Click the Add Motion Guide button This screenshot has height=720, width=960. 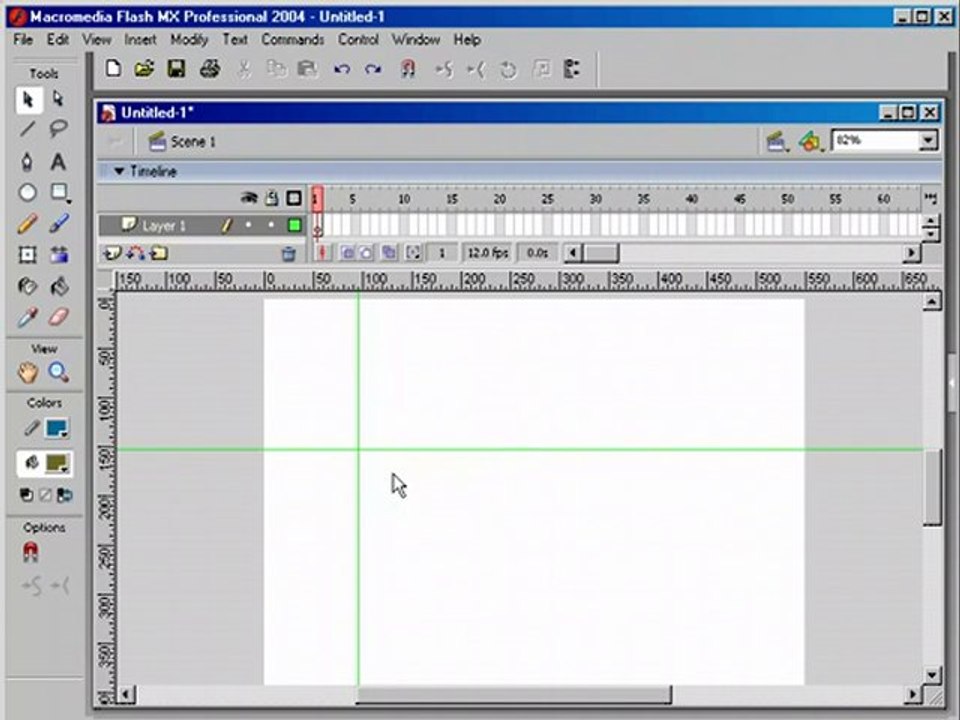point(136,253)
